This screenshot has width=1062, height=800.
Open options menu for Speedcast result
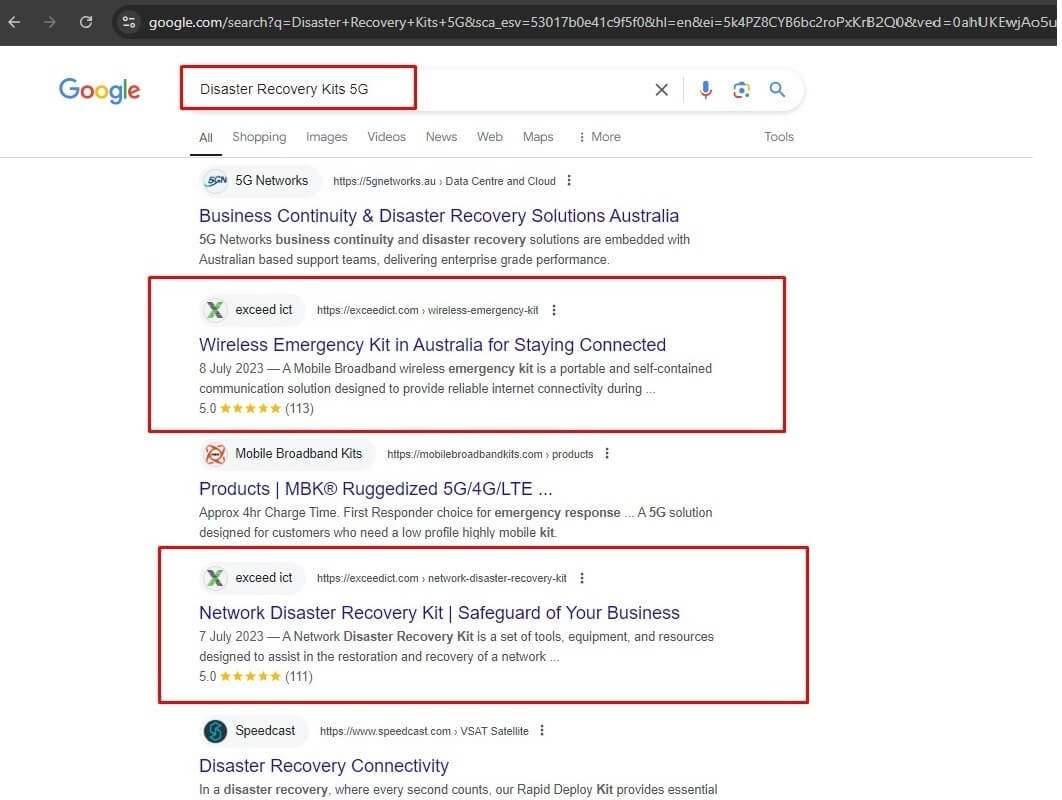point(542,730)
